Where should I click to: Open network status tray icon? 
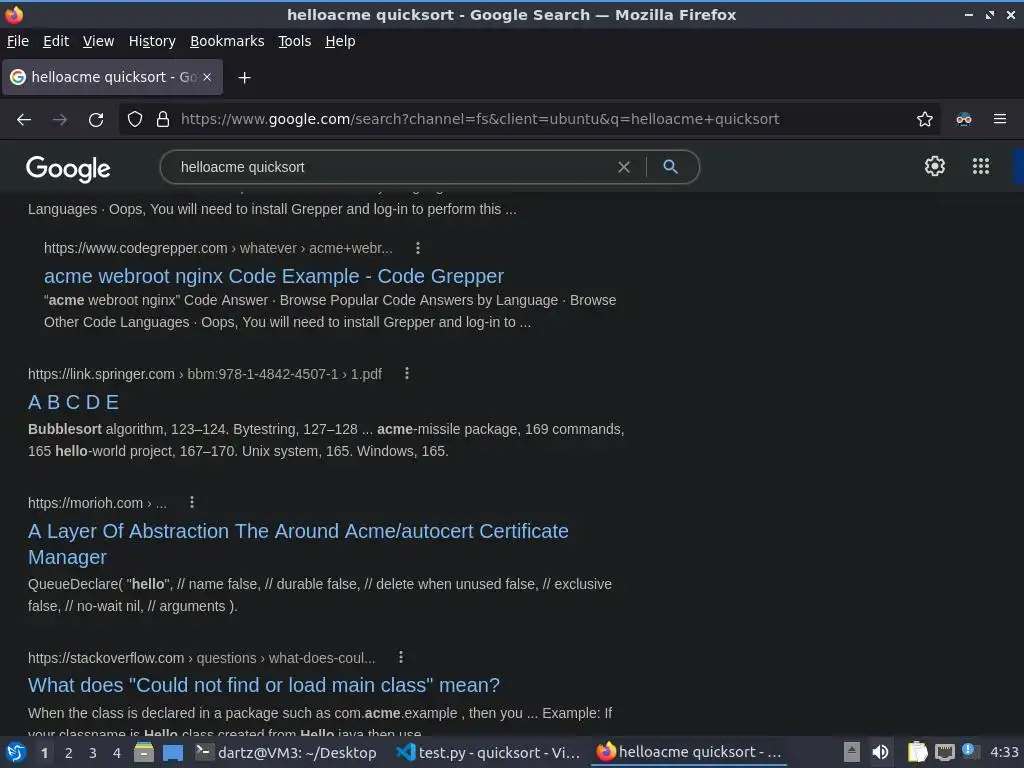pos(944,752)
